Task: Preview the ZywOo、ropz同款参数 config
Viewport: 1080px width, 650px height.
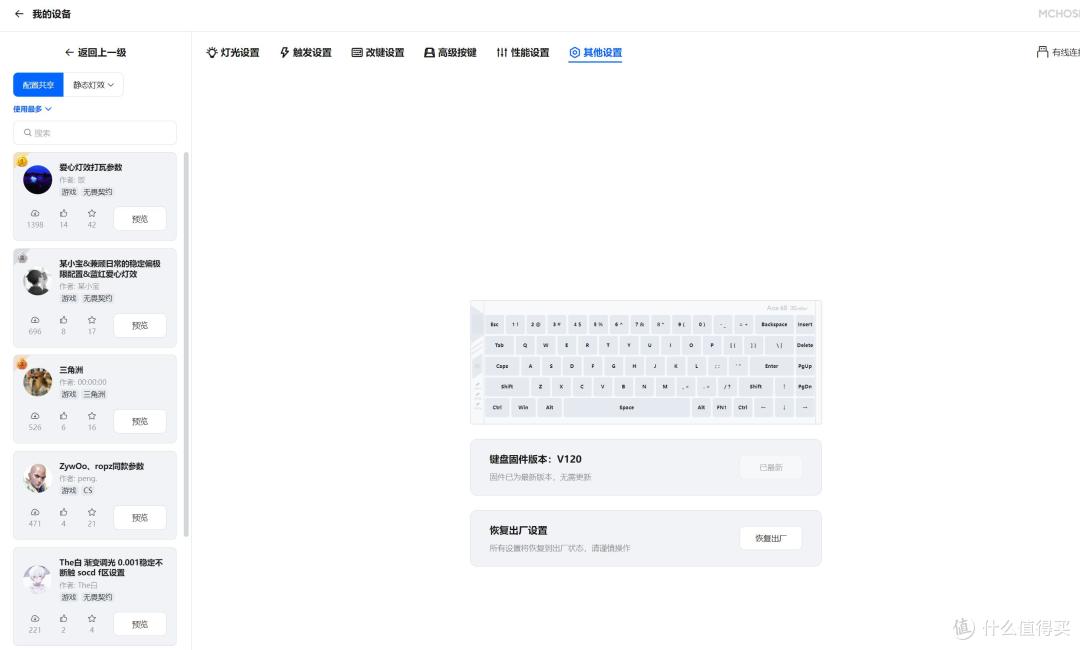Action: click(140, 518)
